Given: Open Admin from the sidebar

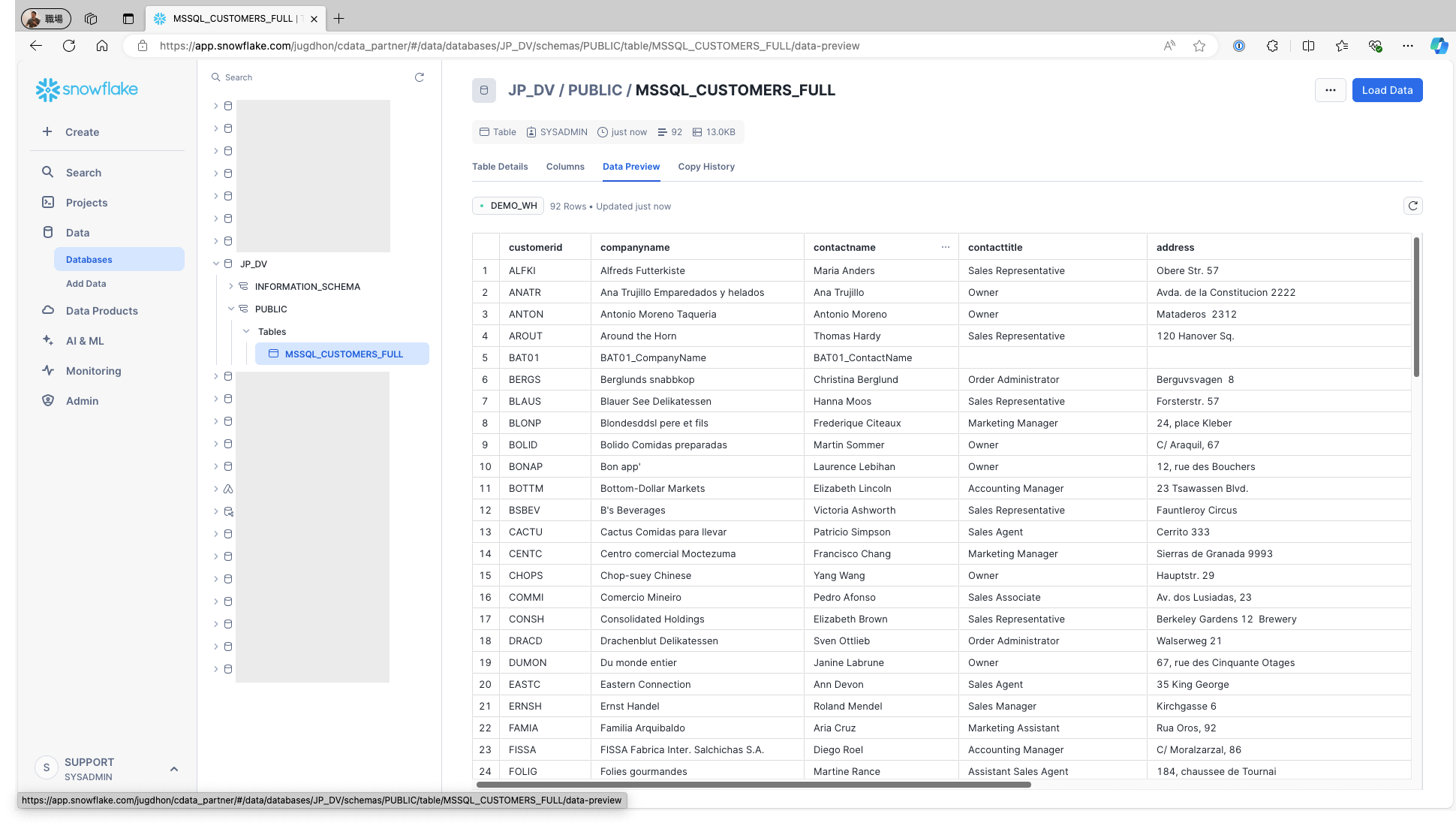Looking at the screenshot, I should click(82, 401).
